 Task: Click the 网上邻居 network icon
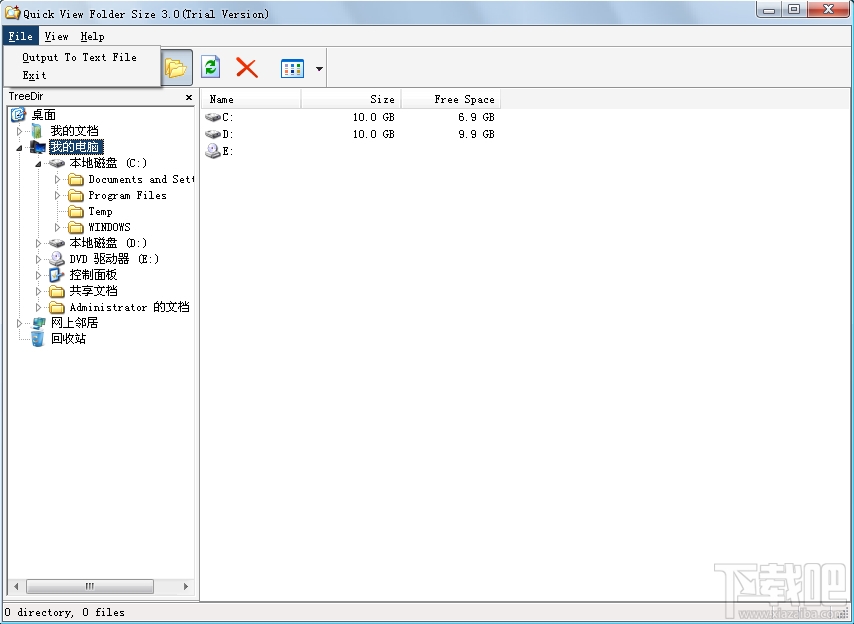pos(38,323)
